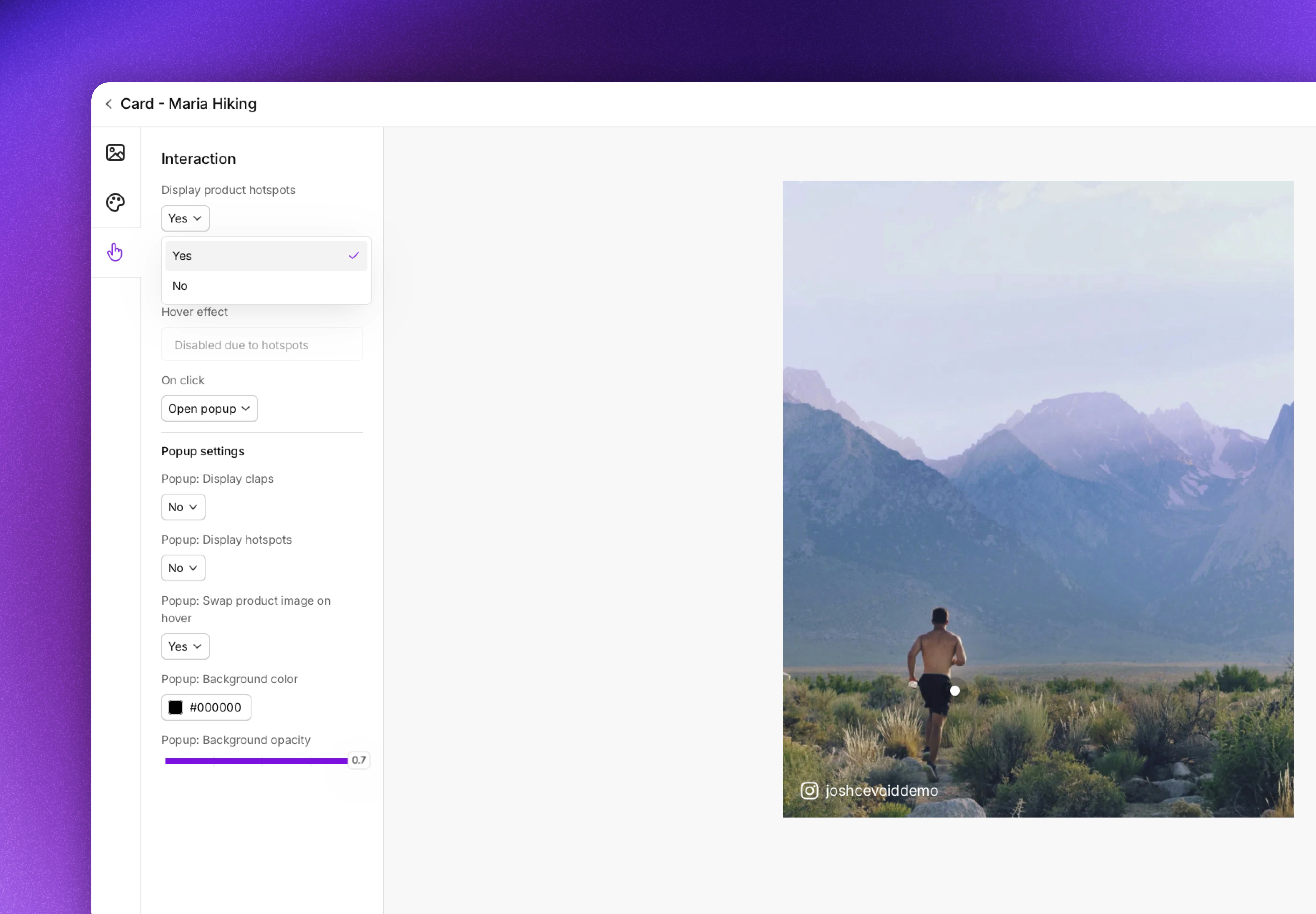Select the interaction hand pointer tab
This screenshot has height=914, width=1316.
click(x=115, y=252)
